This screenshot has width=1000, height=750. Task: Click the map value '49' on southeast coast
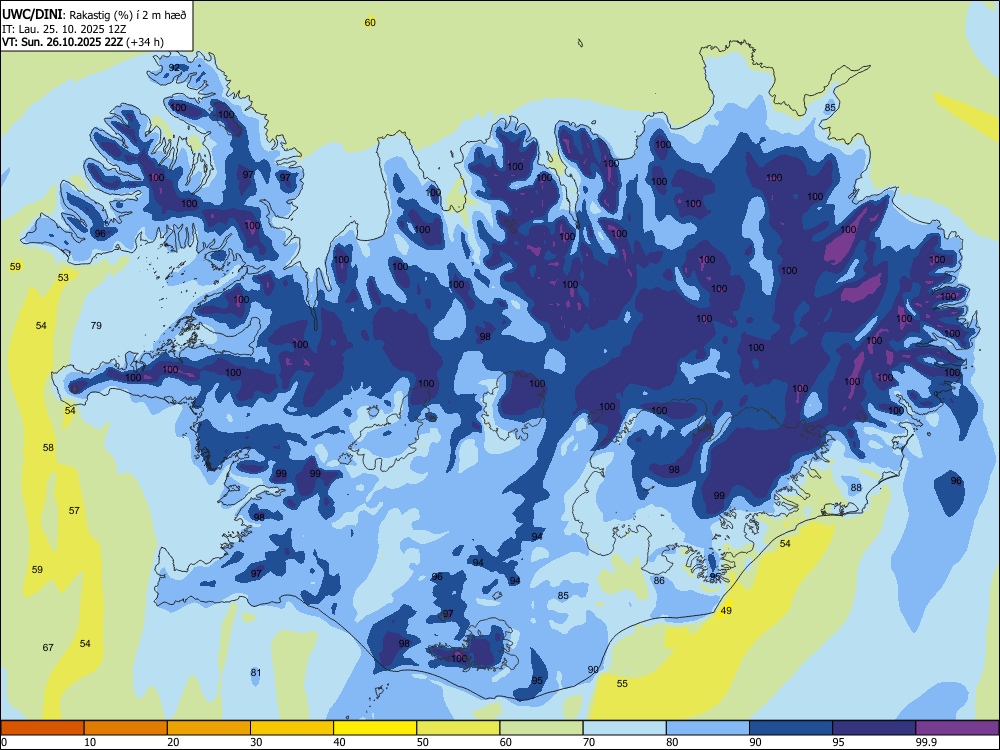point(726,610)
